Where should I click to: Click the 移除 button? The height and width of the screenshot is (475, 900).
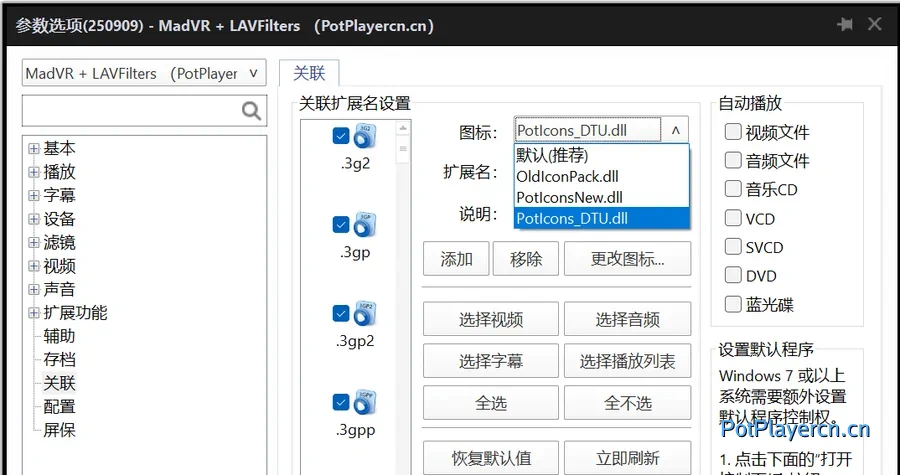[526, 259]
